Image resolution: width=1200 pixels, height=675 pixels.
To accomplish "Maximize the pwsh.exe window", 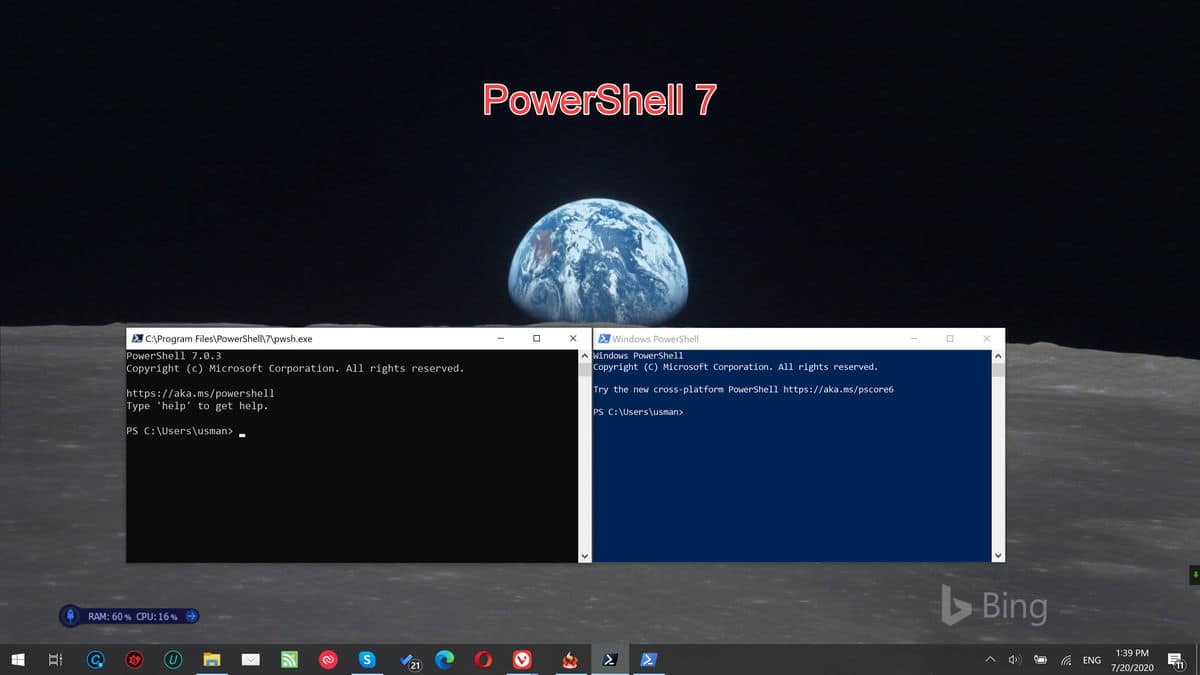I will 536,339.
